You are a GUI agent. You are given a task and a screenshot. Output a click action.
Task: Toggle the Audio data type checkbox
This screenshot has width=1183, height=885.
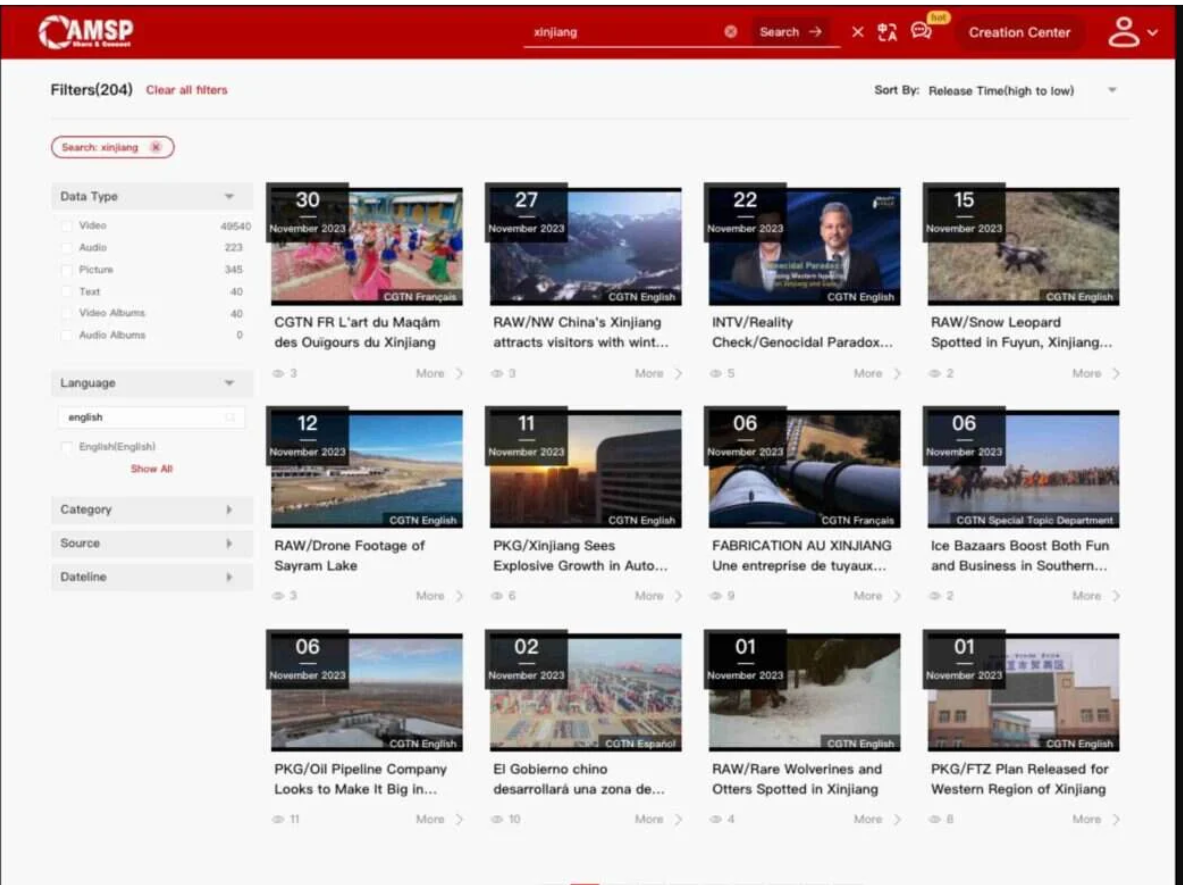click(66, 247)
